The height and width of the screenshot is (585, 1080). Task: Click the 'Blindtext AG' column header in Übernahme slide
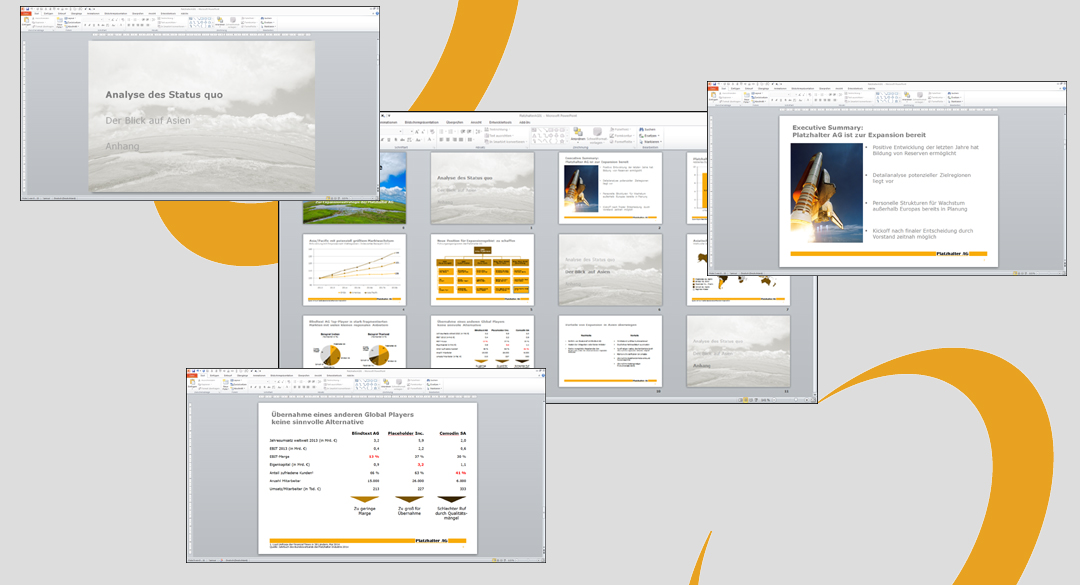(x=366, y=433)
